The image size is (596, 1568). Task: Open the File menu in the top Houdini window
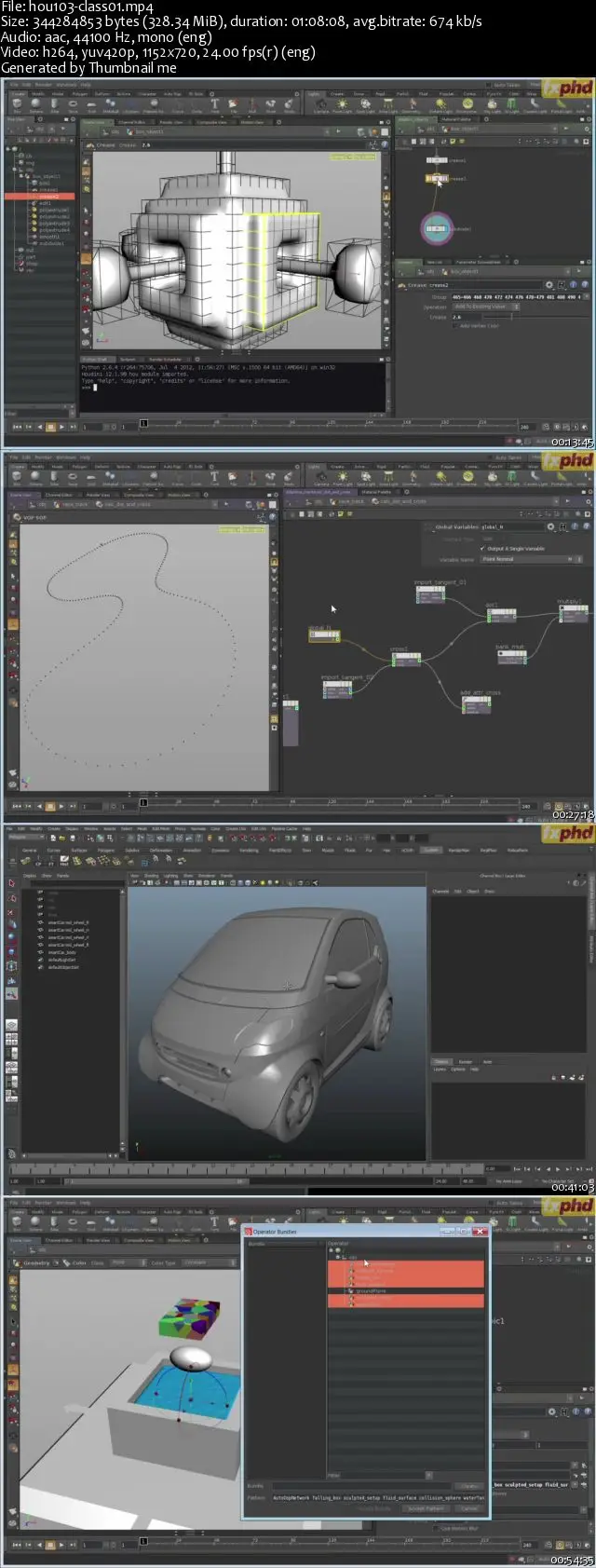click(x=13, y=85)
